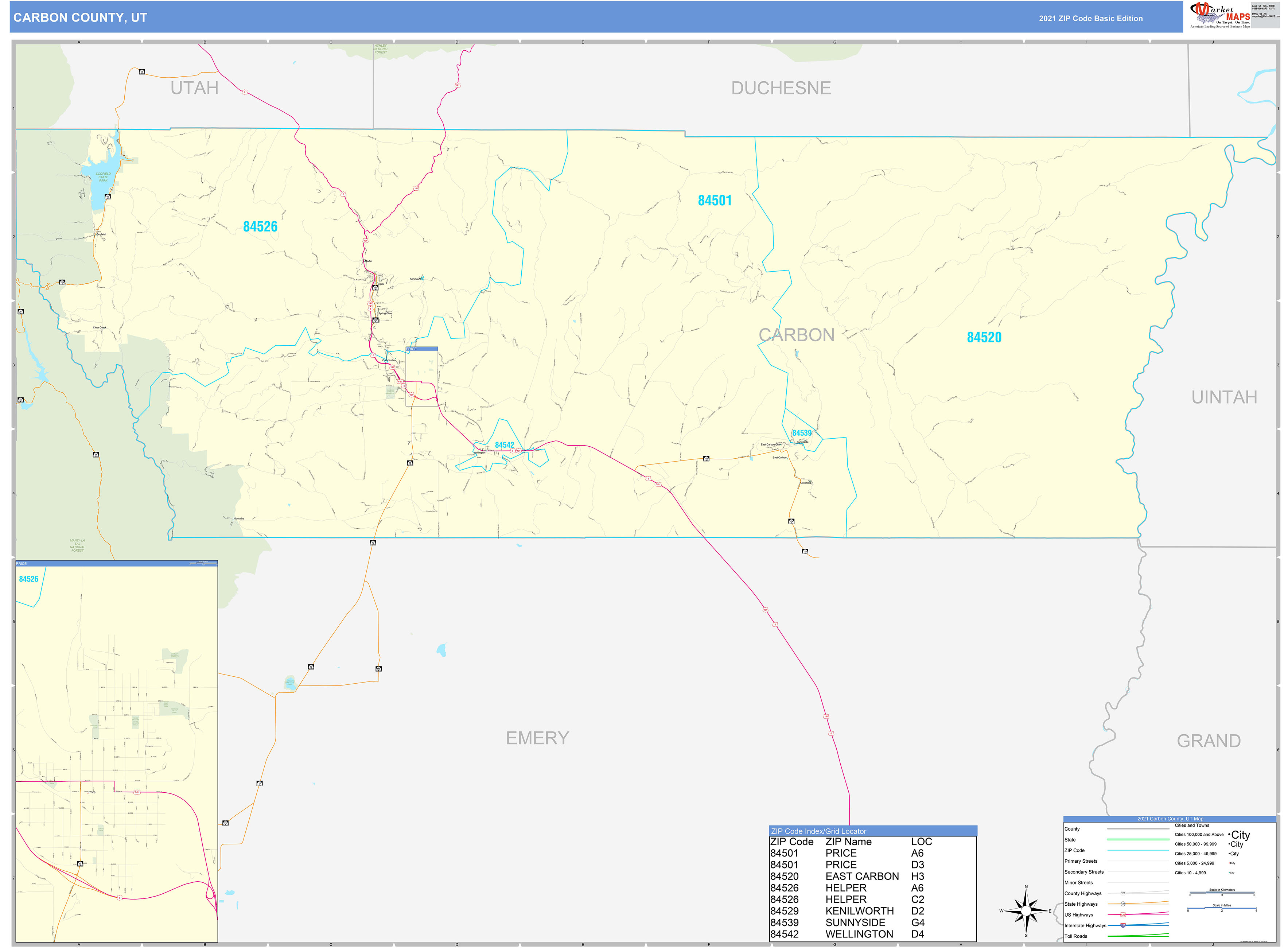This screenshot has height=948, width=1288.
Task: Select the CARBON COUNTY, UT title bar
Action: click(x=80, y=17)
